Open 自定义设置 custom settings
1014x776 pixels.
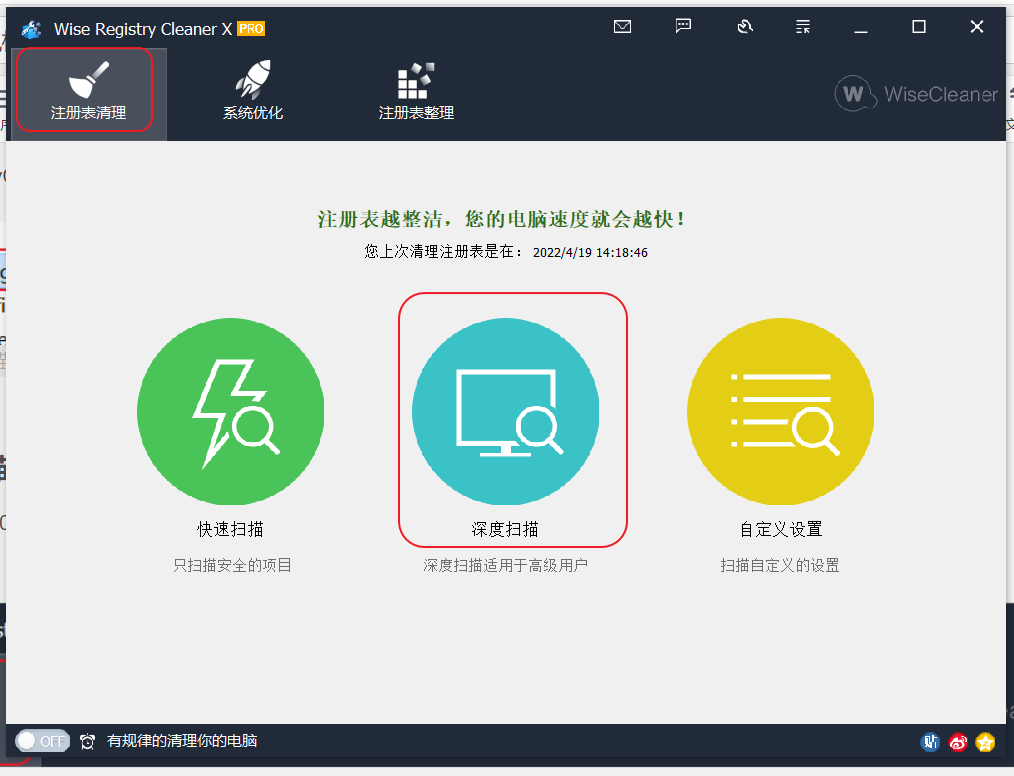tap(780, 411)
